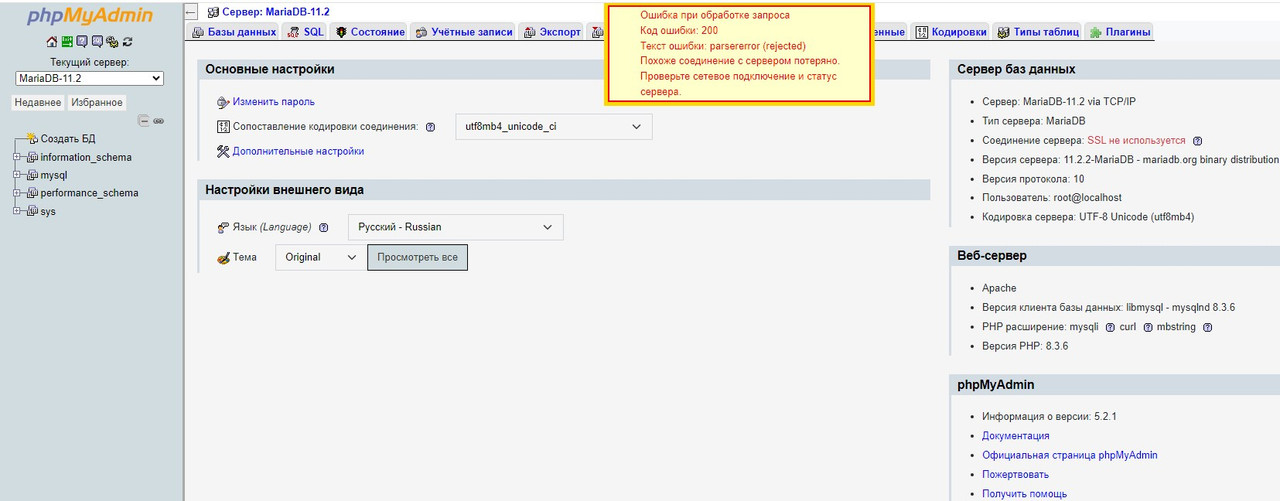Open the utf8mb4_unicode_ci collation dropdown
1280x501 pixels.
point(553,127)
